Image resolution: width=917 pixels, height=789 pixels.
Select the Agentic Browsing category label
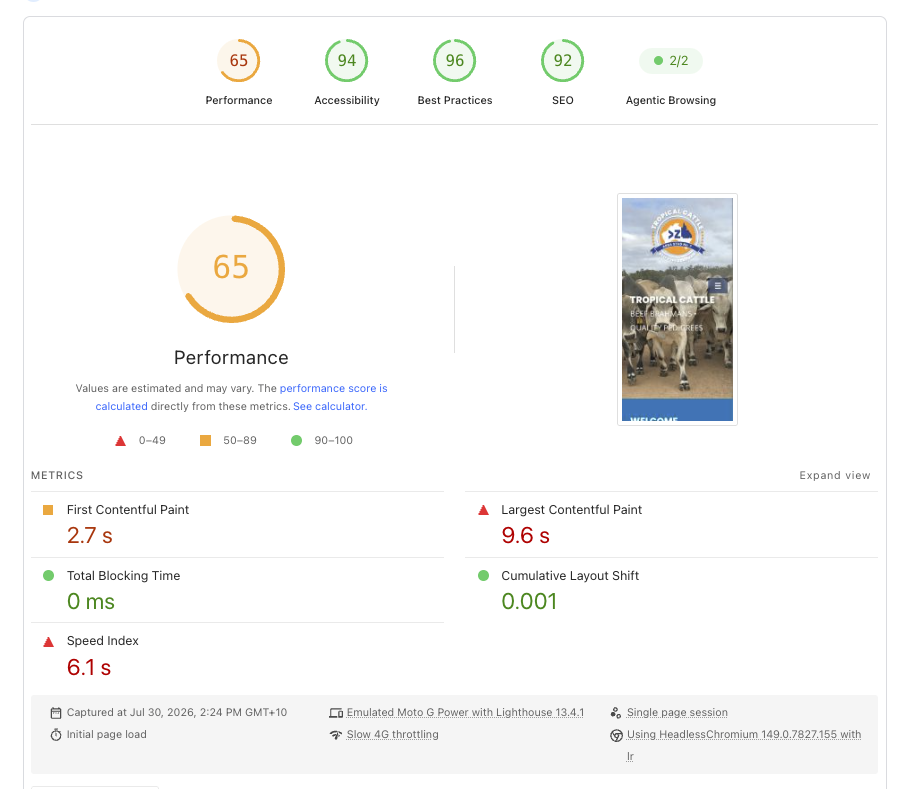pos(671,101)
